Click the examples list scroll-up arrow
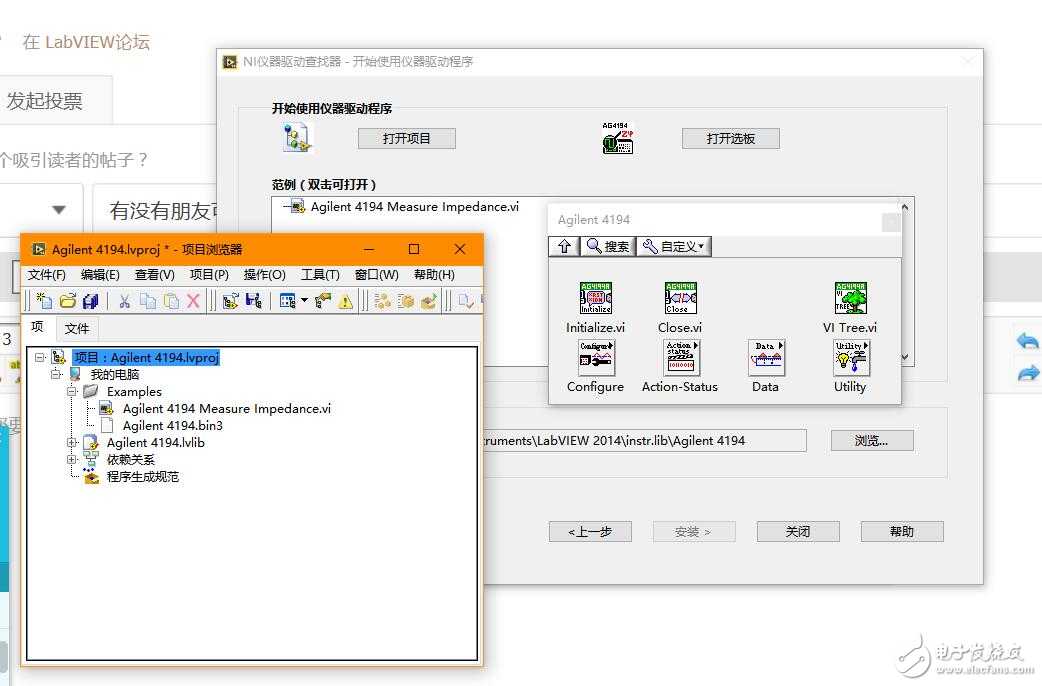The width and height of the screenshot is (1042, 686). (904, 207)
